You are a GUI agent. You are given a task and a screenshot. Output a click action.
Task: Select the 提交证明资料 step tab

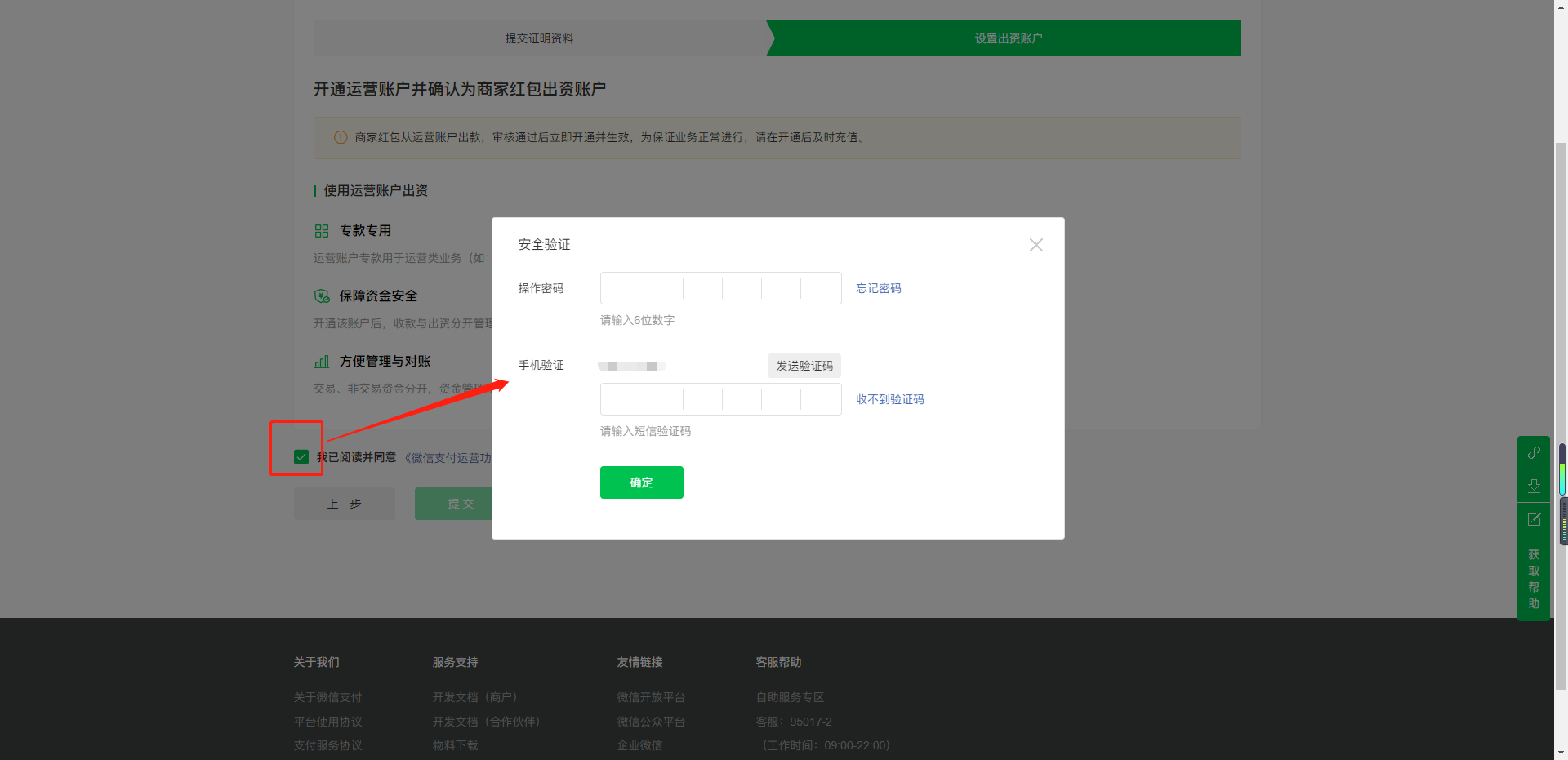pyautogui.click(x=539, y=38)
